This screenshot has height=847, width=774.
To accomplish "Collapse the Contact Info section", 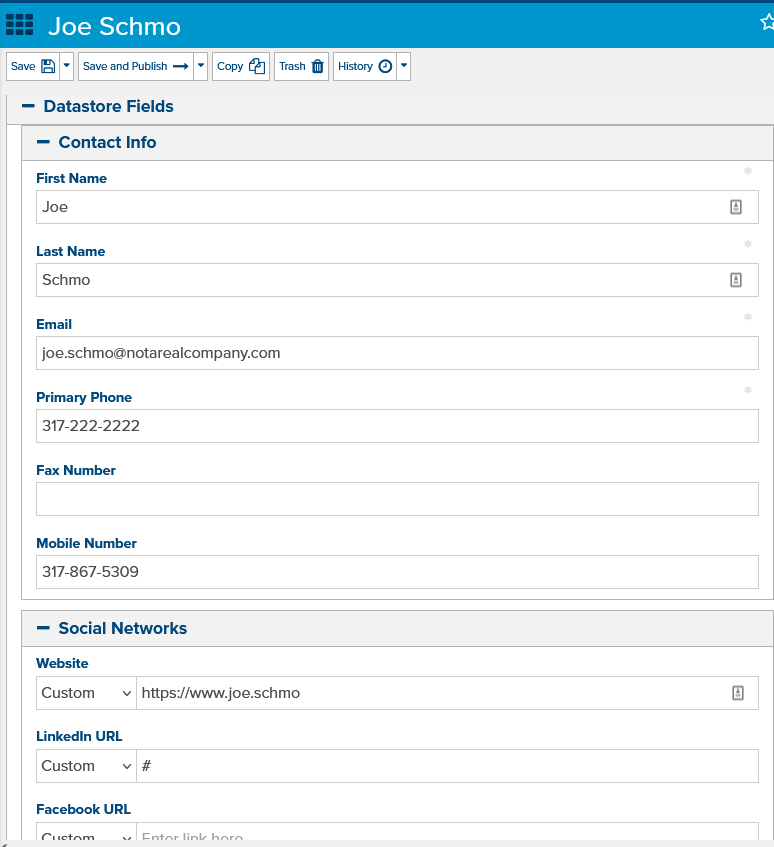I will pyautogui.click(x=43, y=142).
